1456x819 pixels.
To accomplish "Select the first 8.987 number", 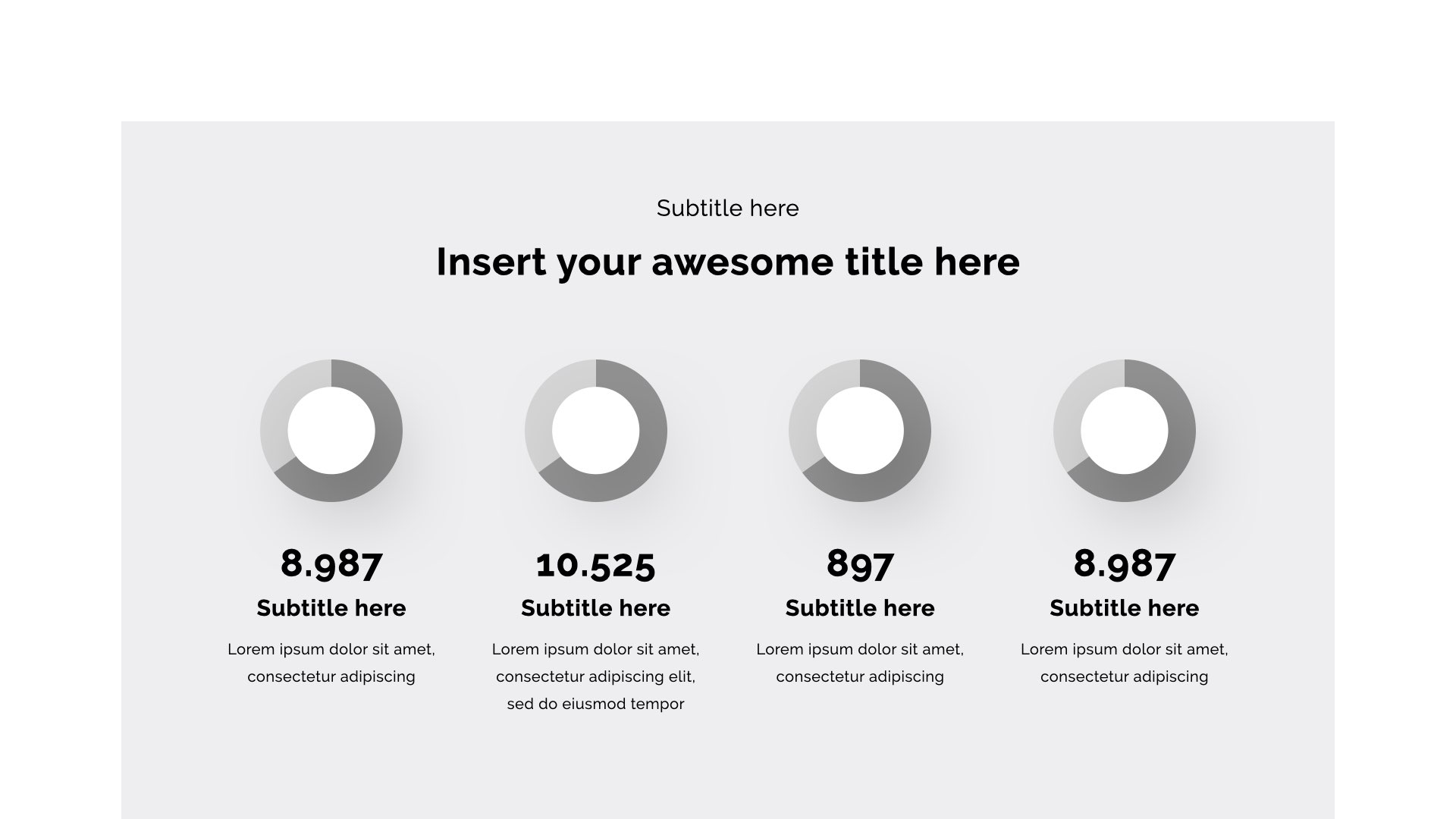I will pos(331,563).
